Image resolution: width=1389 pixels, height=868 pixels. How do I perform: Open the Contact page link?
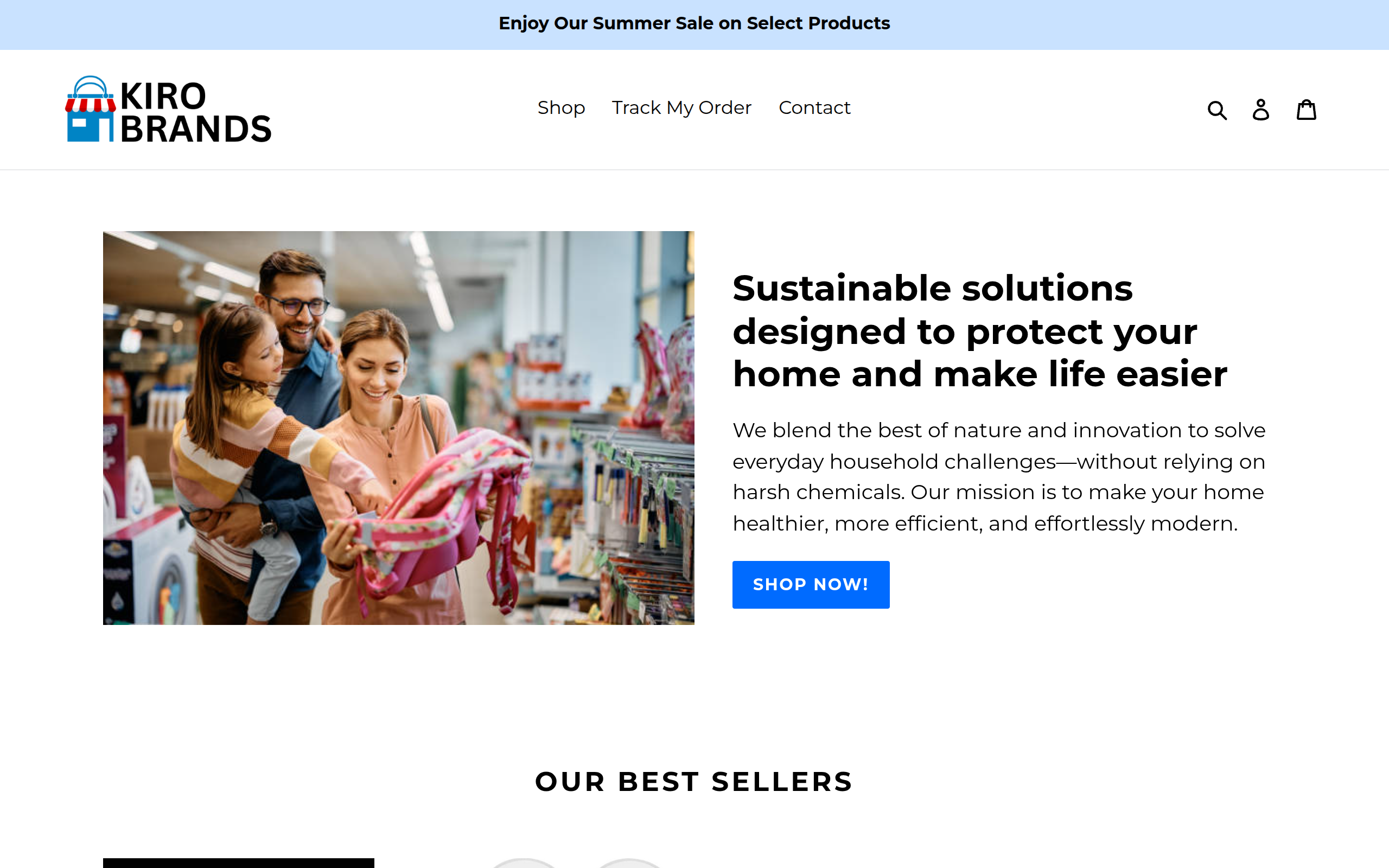click(x=814, y=108)
